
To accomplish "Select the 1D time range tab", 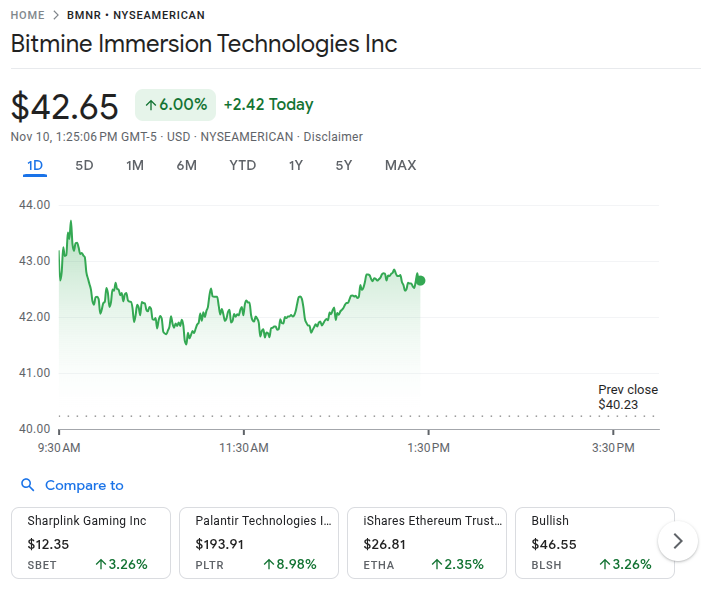I will pyautogui.click(x=35, y=165).
